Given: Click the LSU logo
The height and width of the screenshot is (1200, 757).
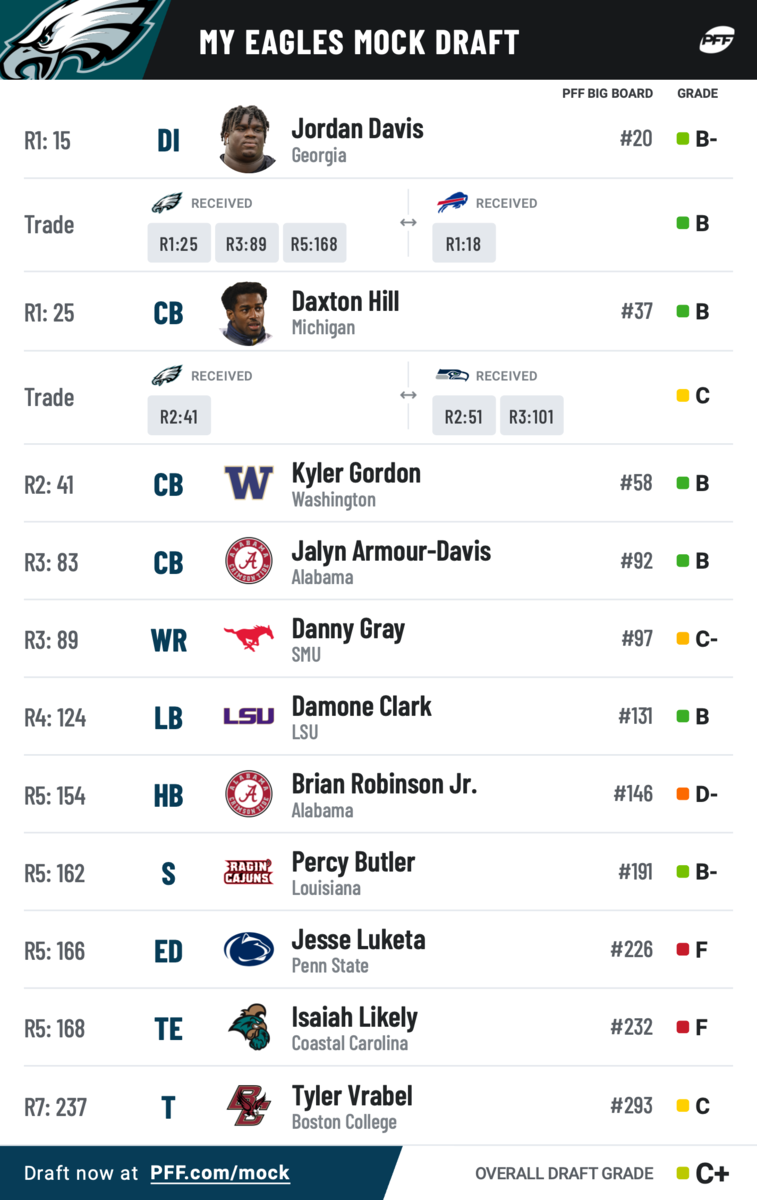Looking at the screenshot, I should (x=248, y=716).
